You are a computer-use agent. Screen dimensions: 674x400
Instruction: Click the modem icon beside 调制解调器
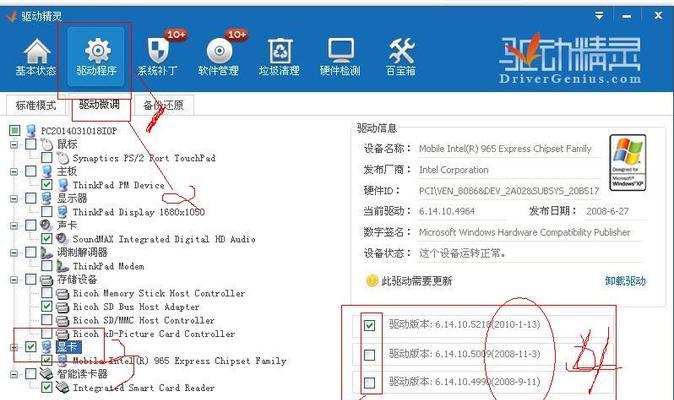pos(46,252)
